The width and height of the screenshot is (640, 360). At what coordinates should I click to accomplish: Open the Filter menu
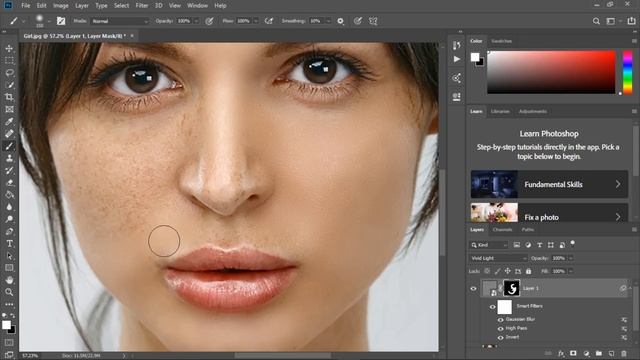[142, 6]
